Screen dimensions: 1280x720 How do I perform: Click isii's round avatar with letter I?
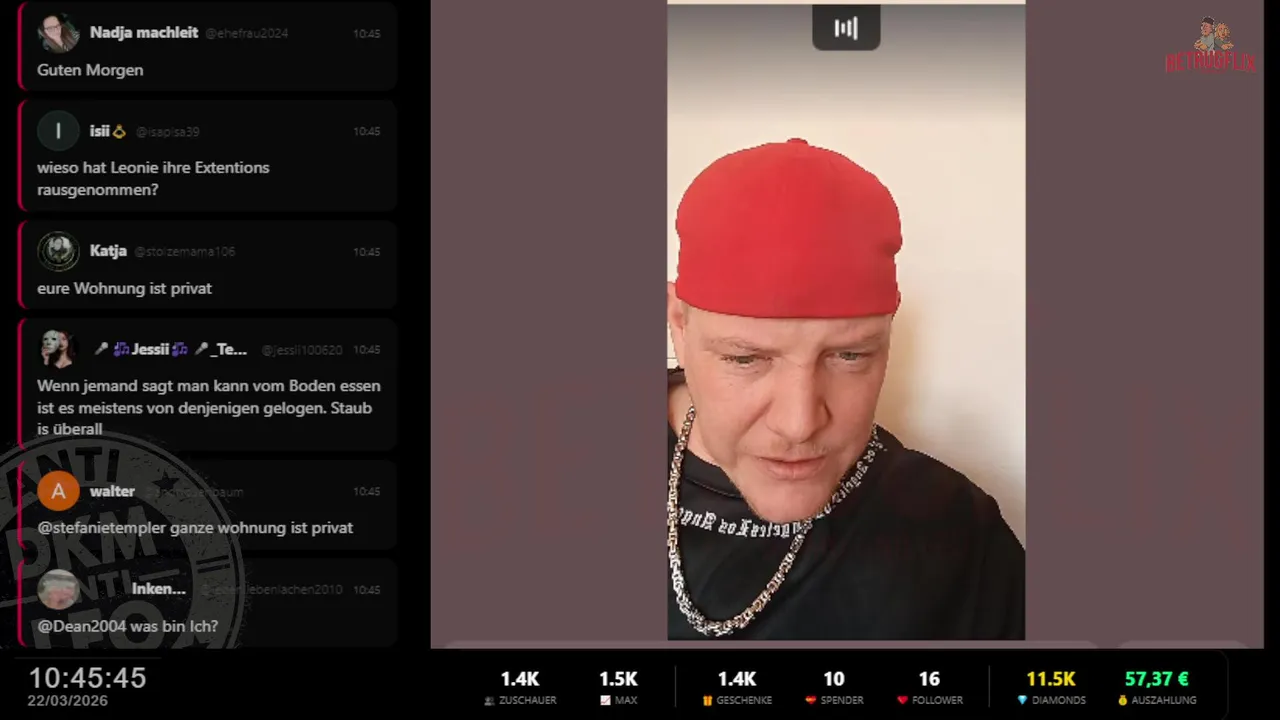(x=58, y=131)
